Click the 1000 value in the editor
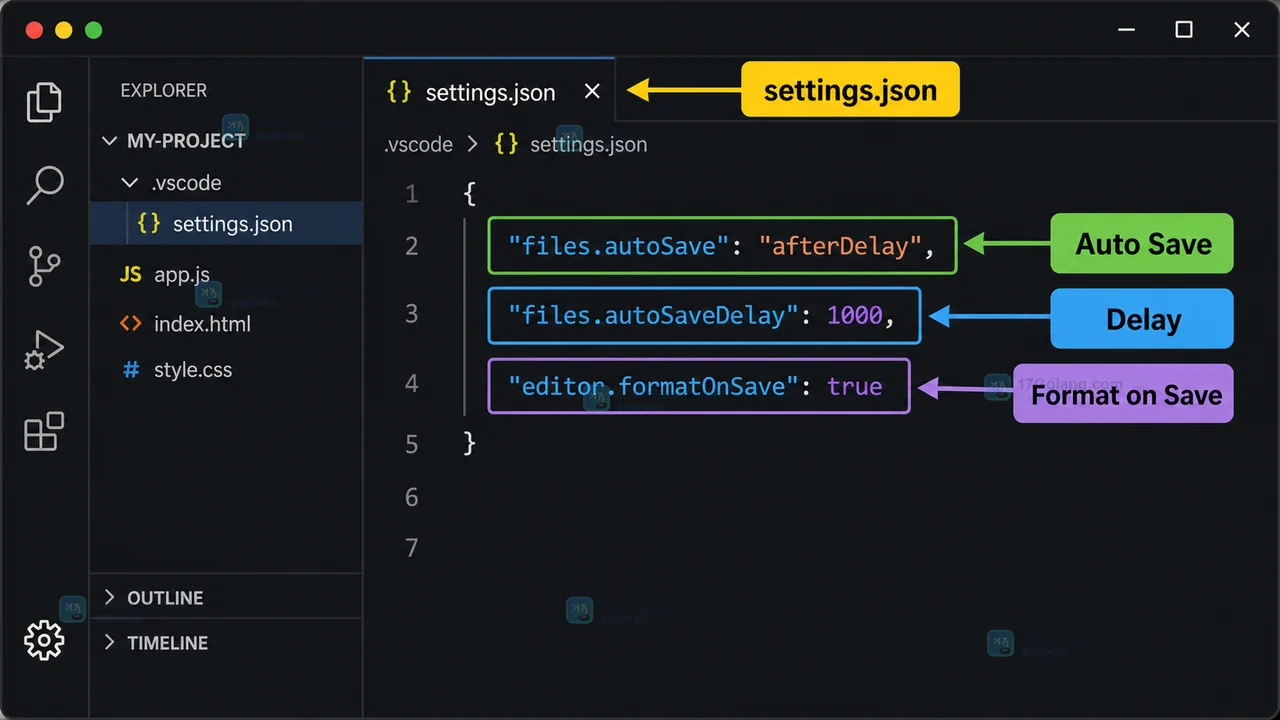This screenshot has height=720, width=1280. 855,315
